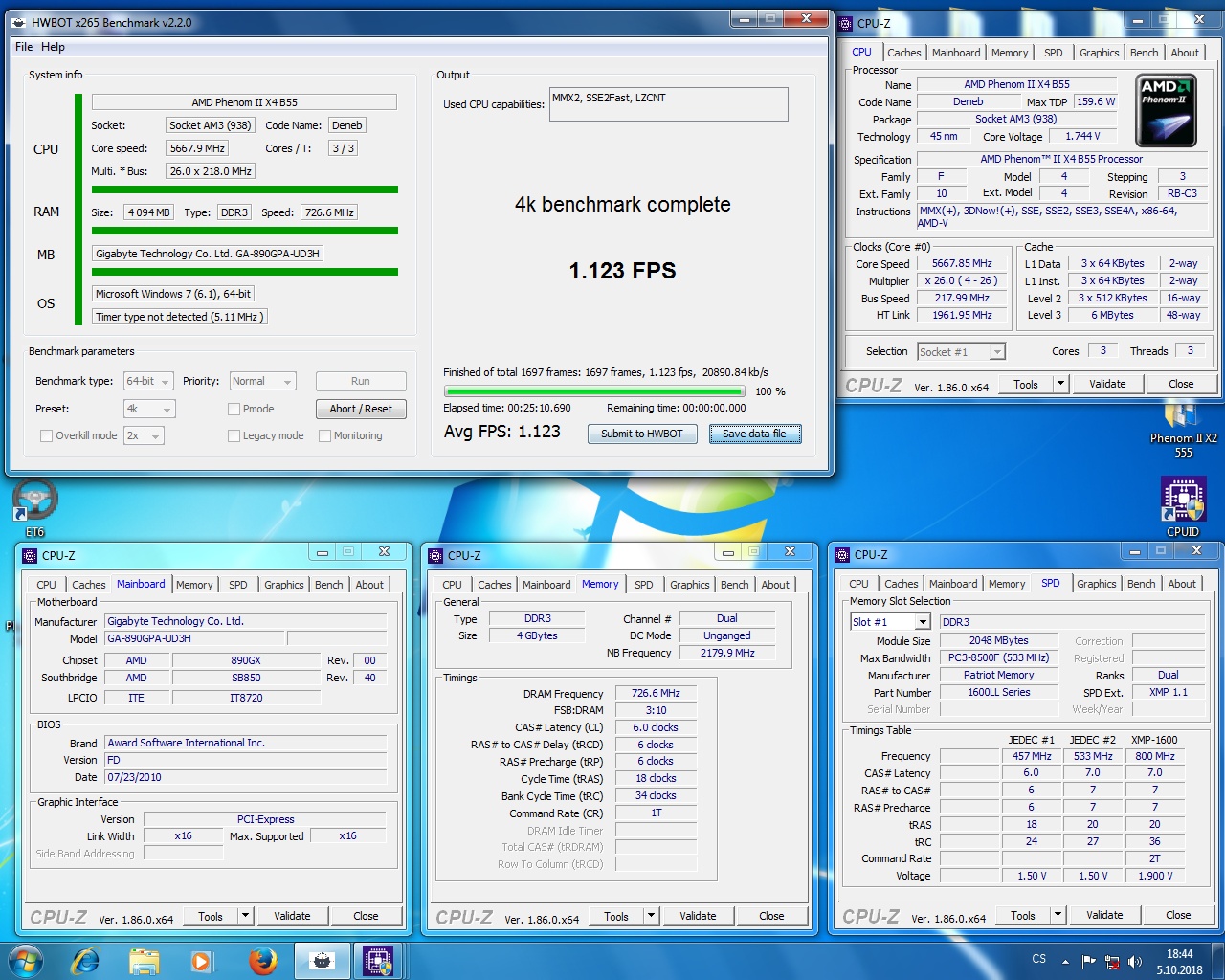Click SPD CPU-Z window title icon
The width and height of the screenshot is (1225, 980).
click(842, 554)
